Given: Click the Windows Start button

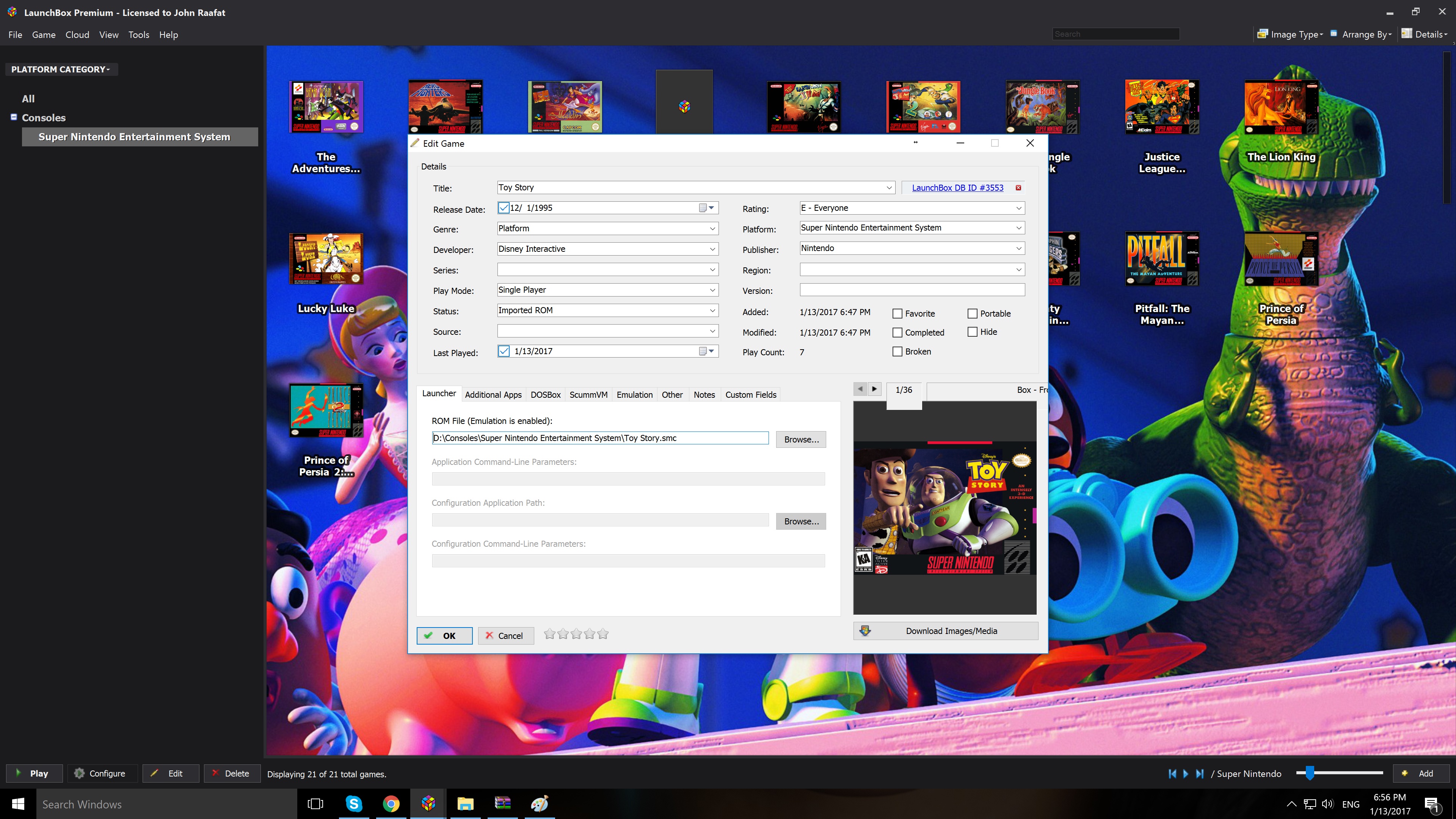Looking at the screenshot, I should click(x=18, y=804).
